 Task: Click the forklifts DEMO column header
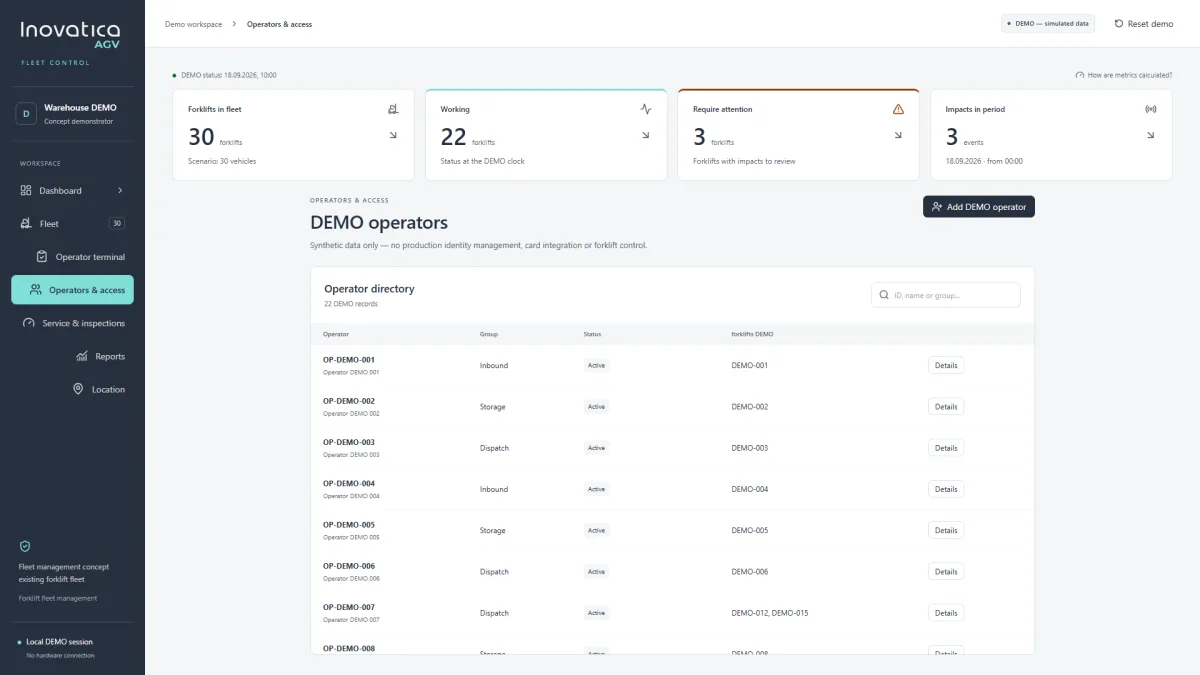tap(752, 334)
